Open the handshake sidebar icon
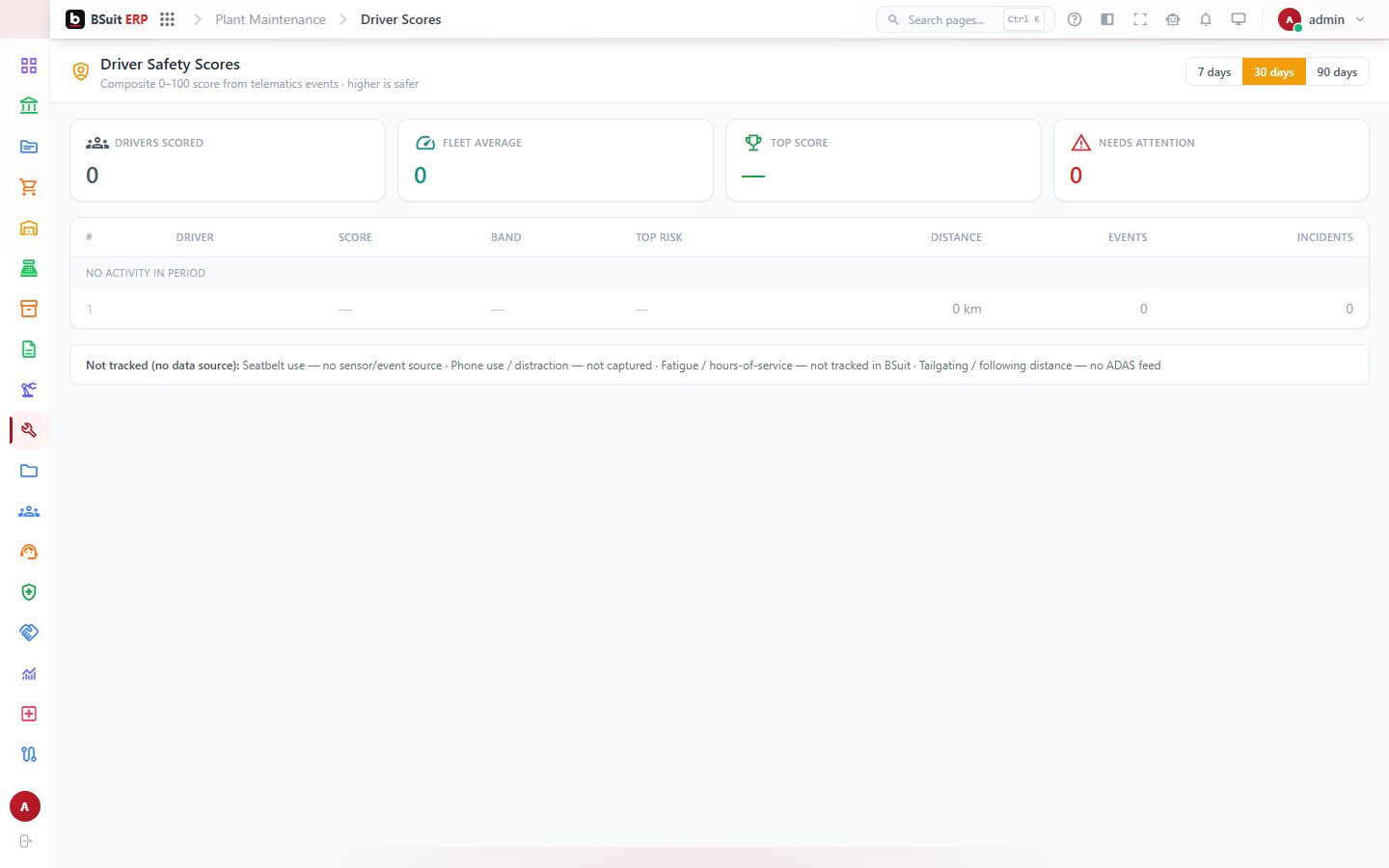The image size is (1389, 868). click(x=29, y=633)
